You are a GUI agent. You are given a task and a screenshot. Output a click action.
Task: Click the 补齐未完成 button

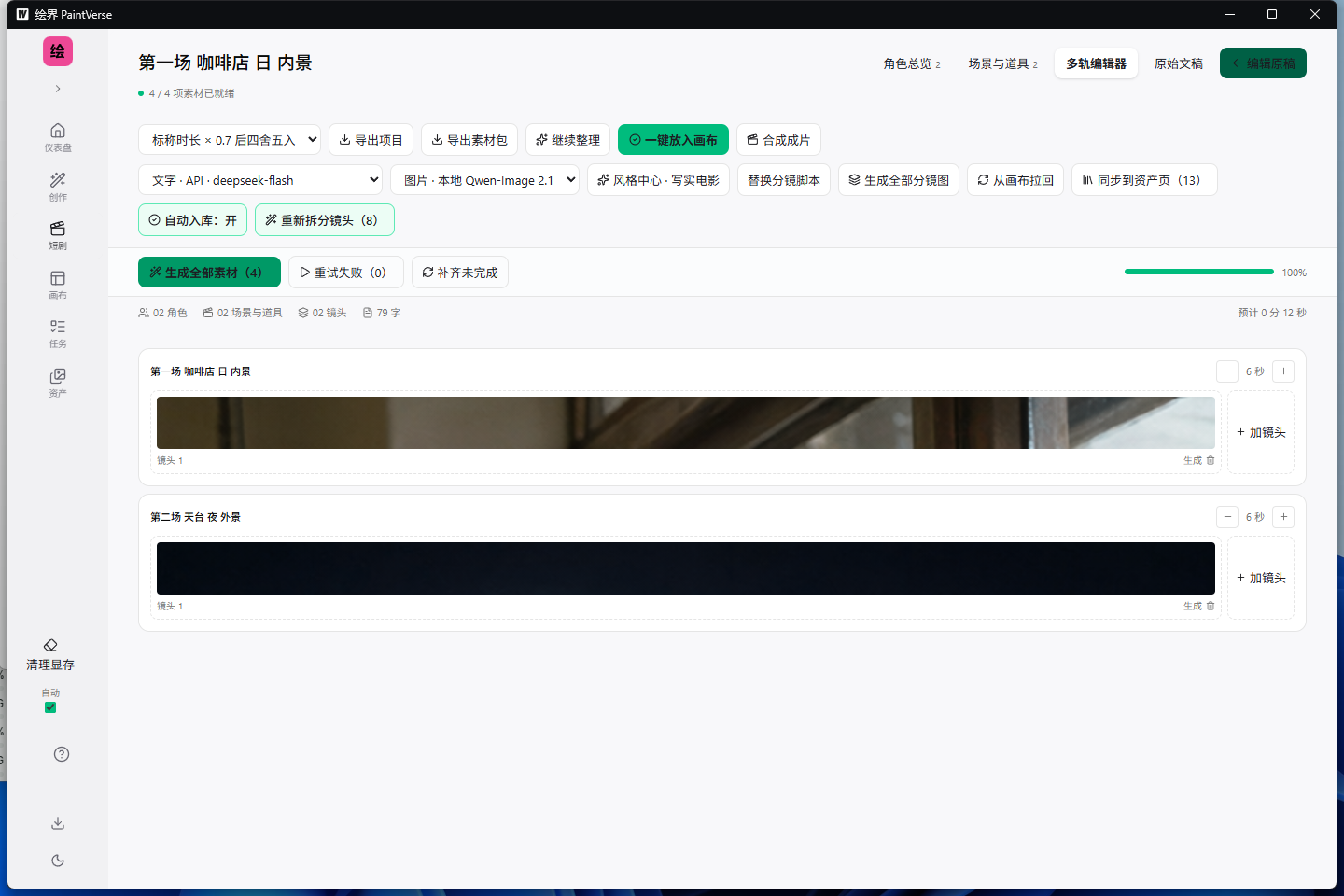pos(460,273)
